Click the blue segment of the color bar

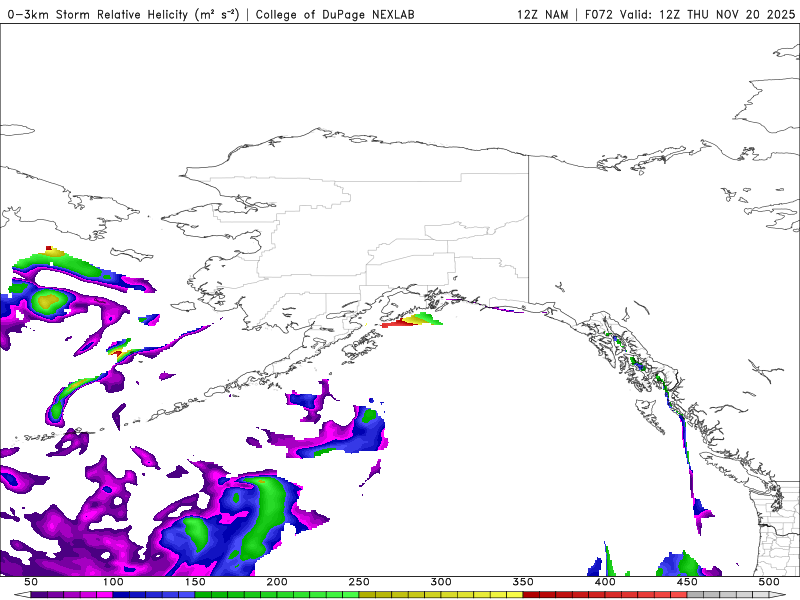[154, 595]
